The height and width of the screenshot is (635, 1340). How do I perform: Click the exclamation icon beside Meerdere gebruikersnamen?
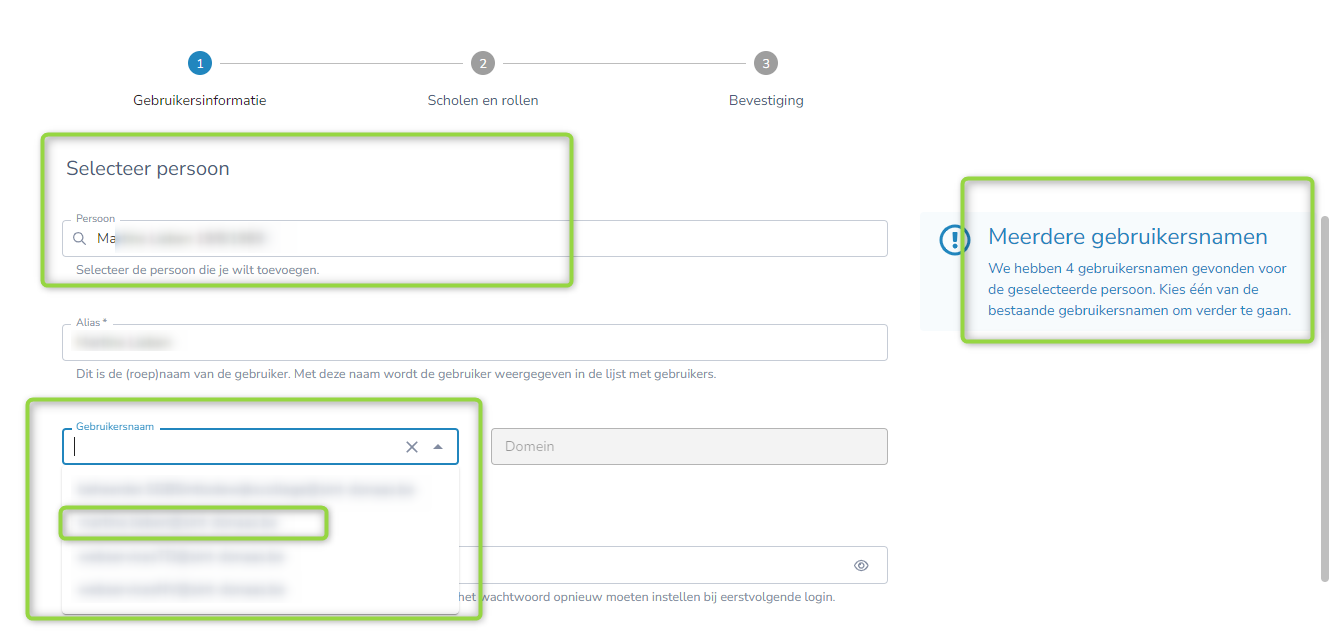point(955,239)
